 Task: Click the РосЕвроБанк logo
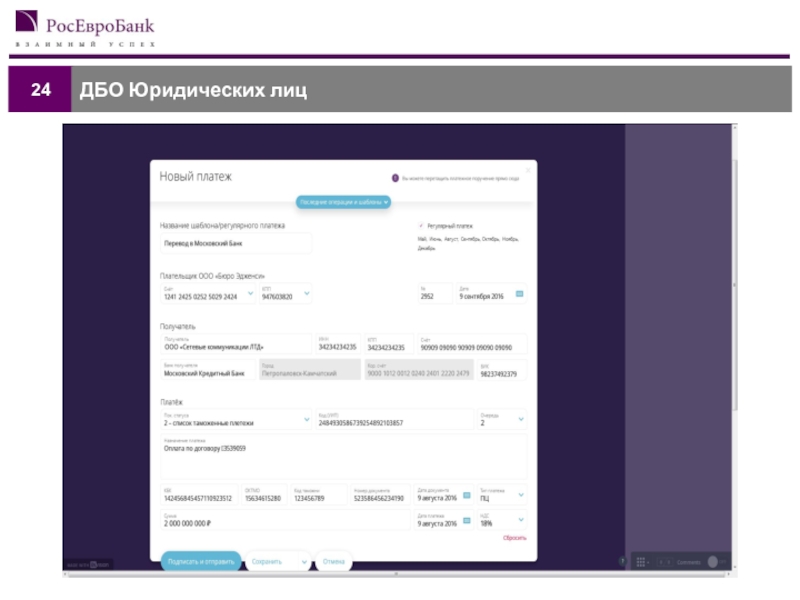click(x=85, y=29)
